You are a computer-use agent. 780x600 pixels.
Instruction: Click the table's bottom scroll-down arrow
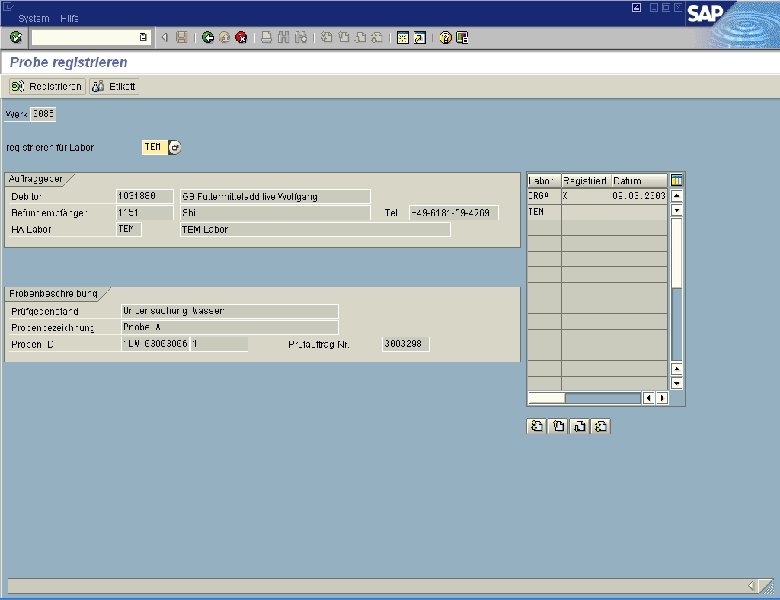tap(677, 383)
